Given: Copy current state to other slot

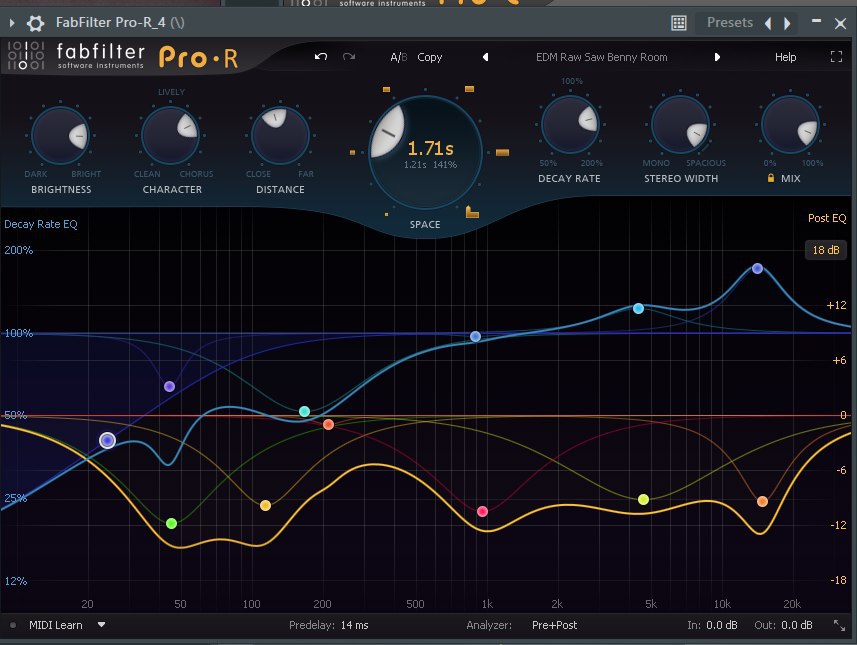Looking at the screenshot, I should [430, 57].
